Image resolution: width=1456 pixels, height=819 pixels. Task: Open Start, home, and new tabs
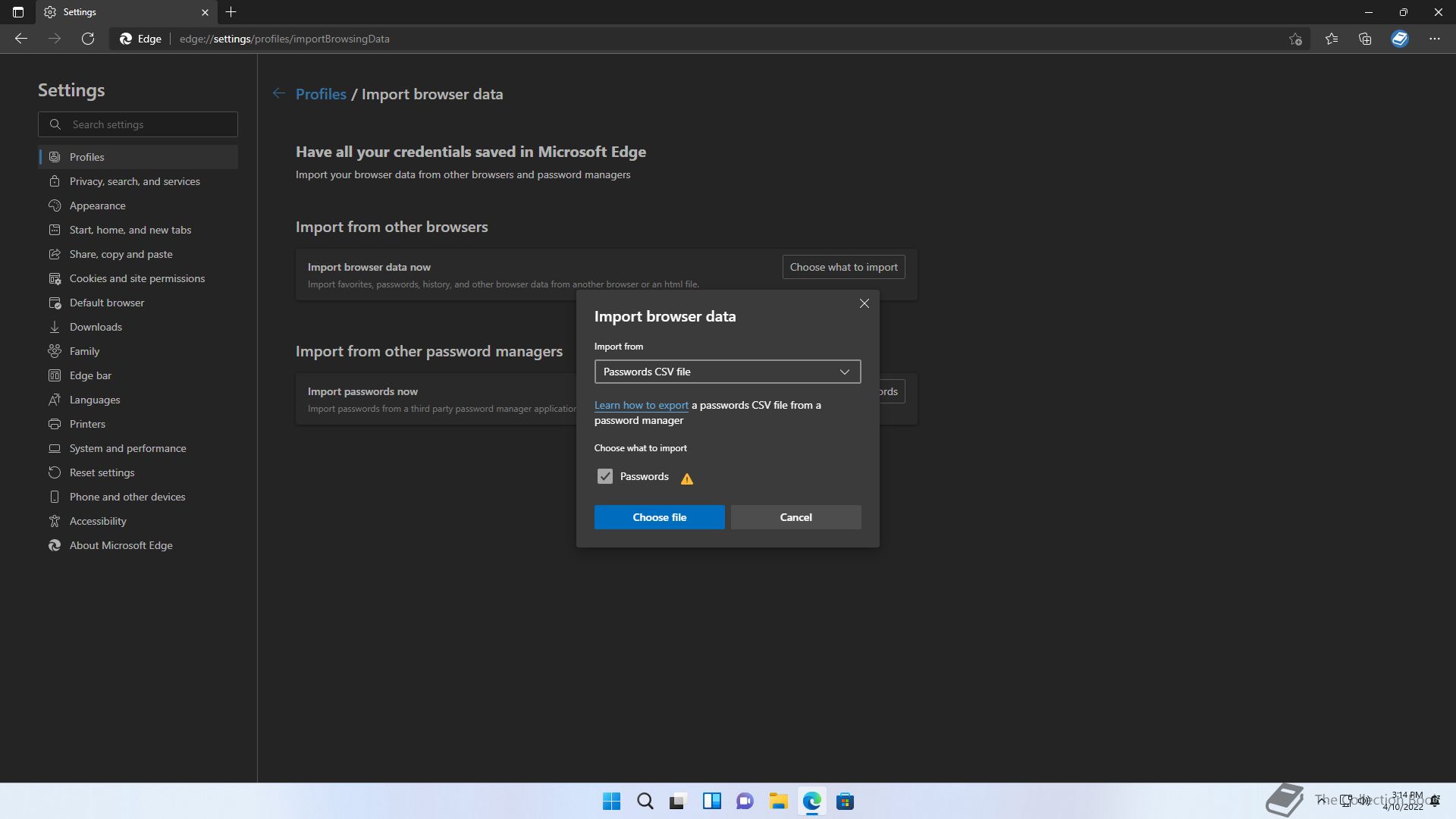[138, 230]
